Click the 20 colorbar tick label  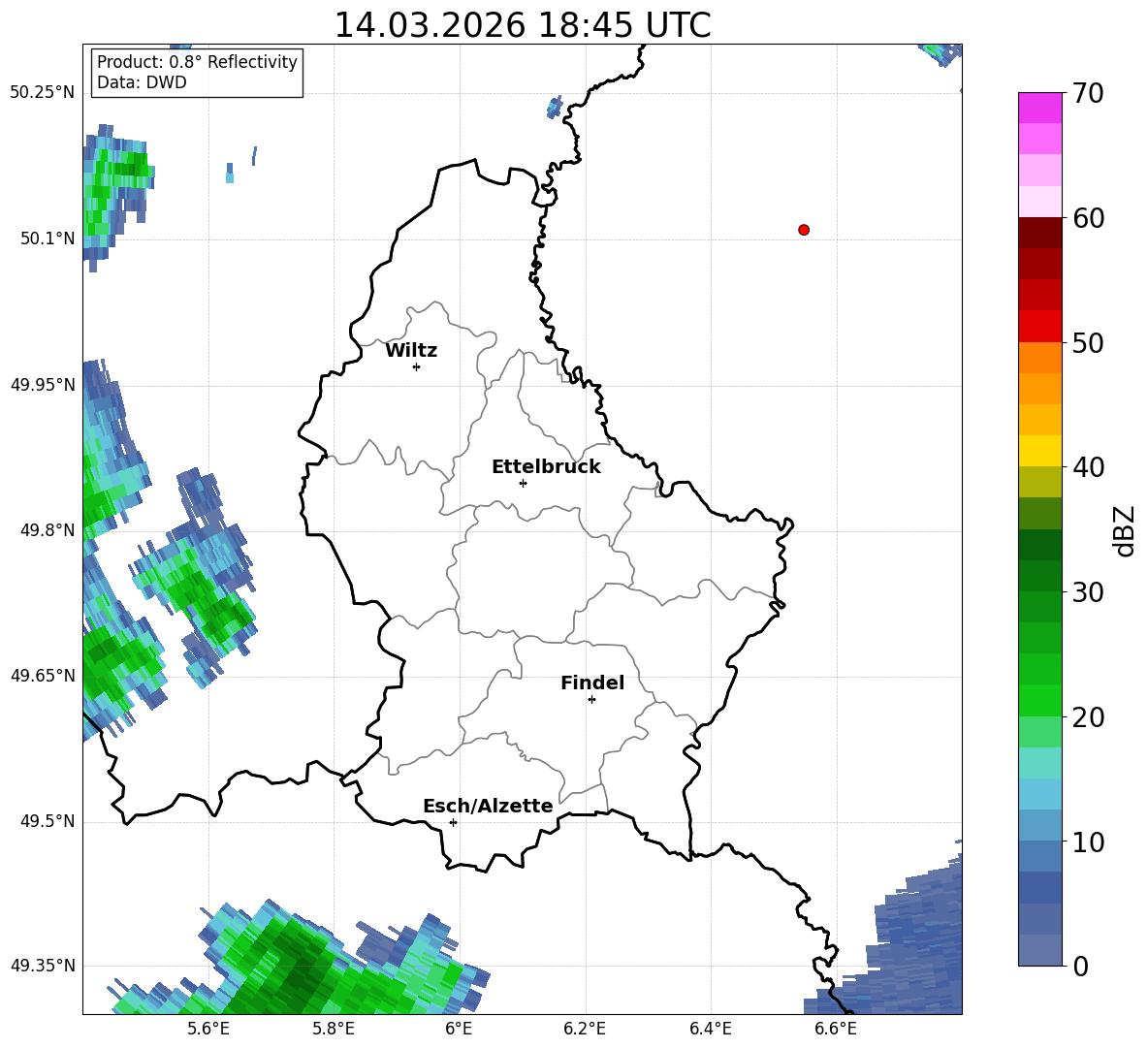tap(1088, 717)
